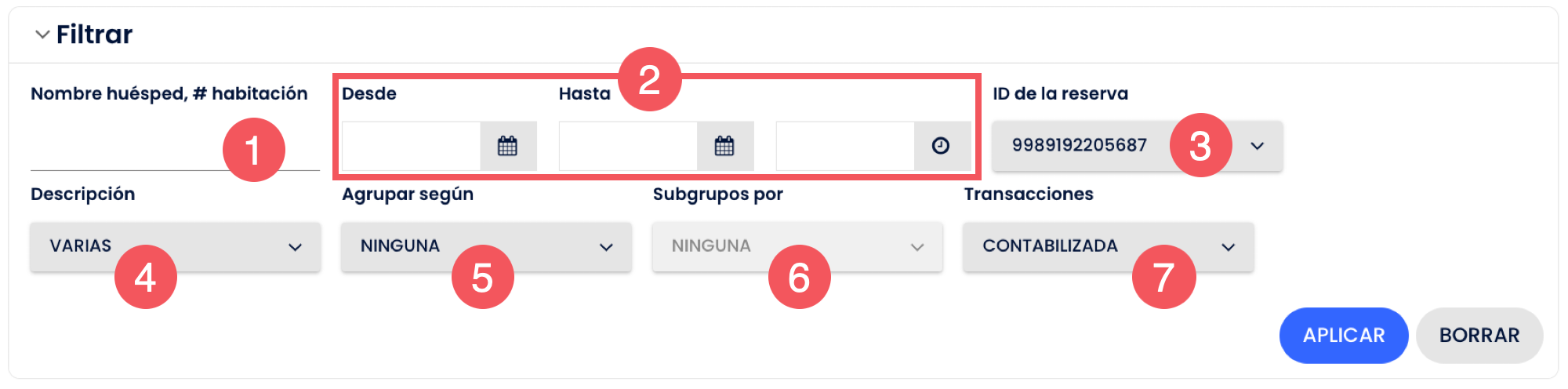
Task: Click the red annotation marker 1
Action: click(x=254, y=150)
